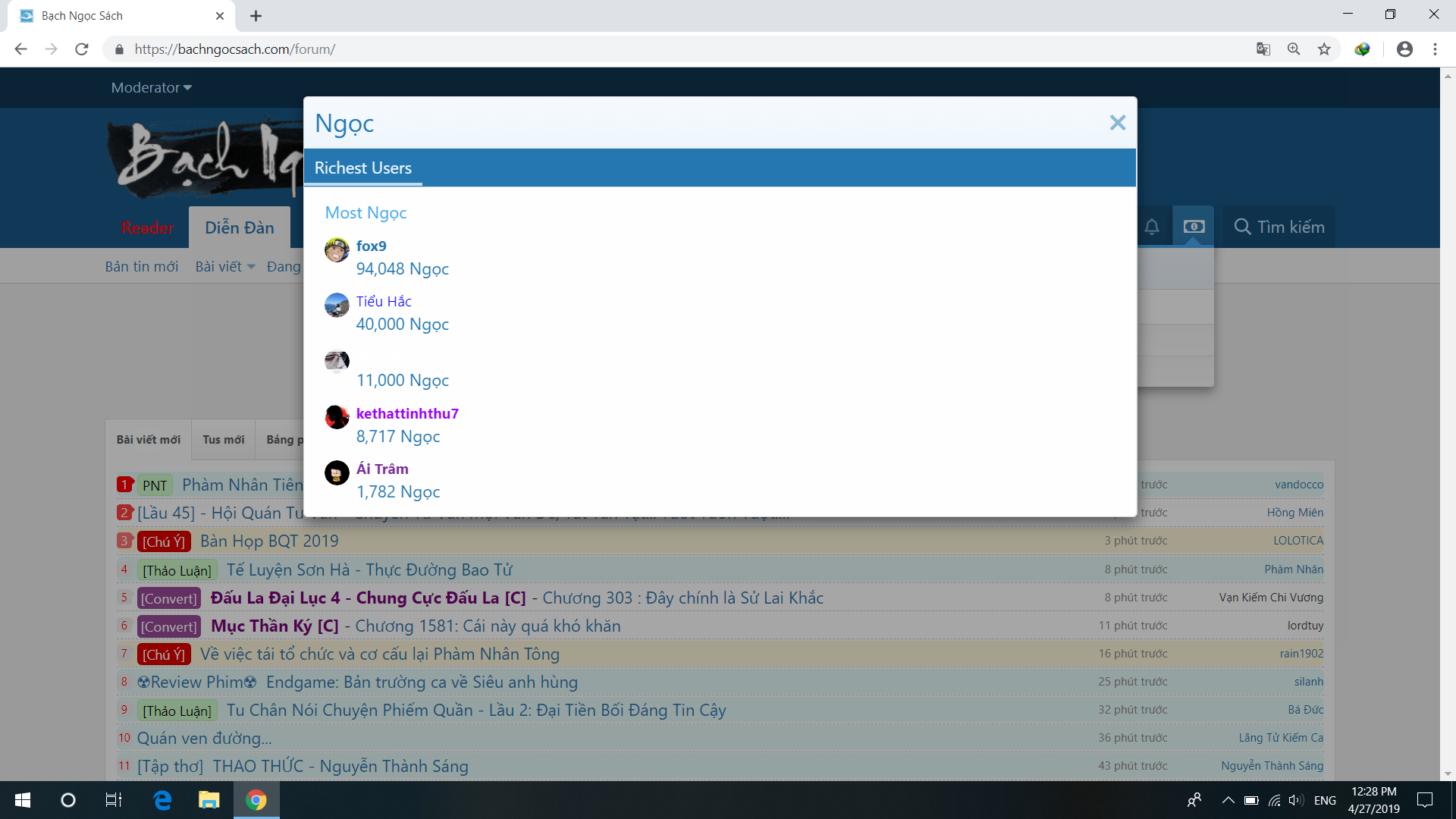Close the Ngọc popup dialog

coord(1117,123)
